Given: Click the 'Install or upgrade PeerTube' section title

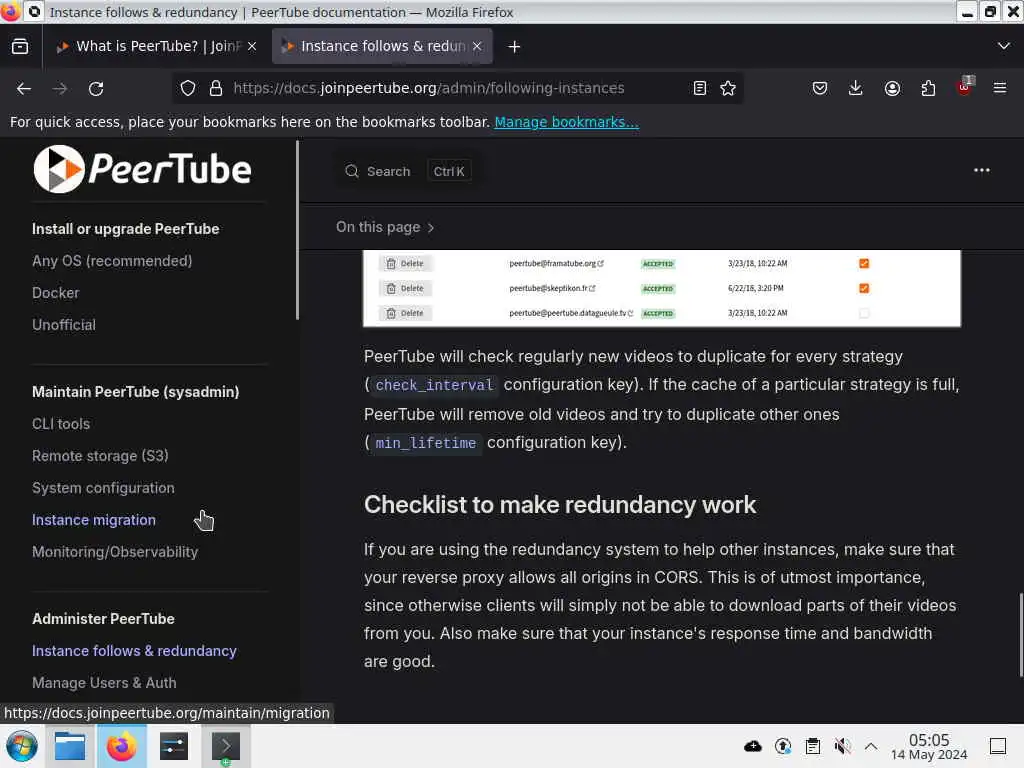Looking at the screenshot, I should click(x=125, y=229).
